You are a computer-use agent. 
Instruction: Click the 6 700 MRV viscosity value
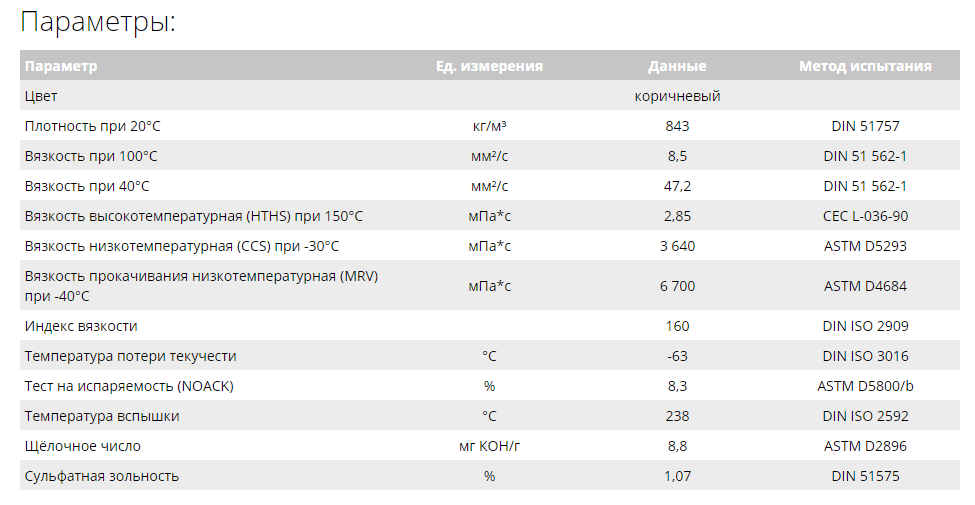click(x=677, y=286)
